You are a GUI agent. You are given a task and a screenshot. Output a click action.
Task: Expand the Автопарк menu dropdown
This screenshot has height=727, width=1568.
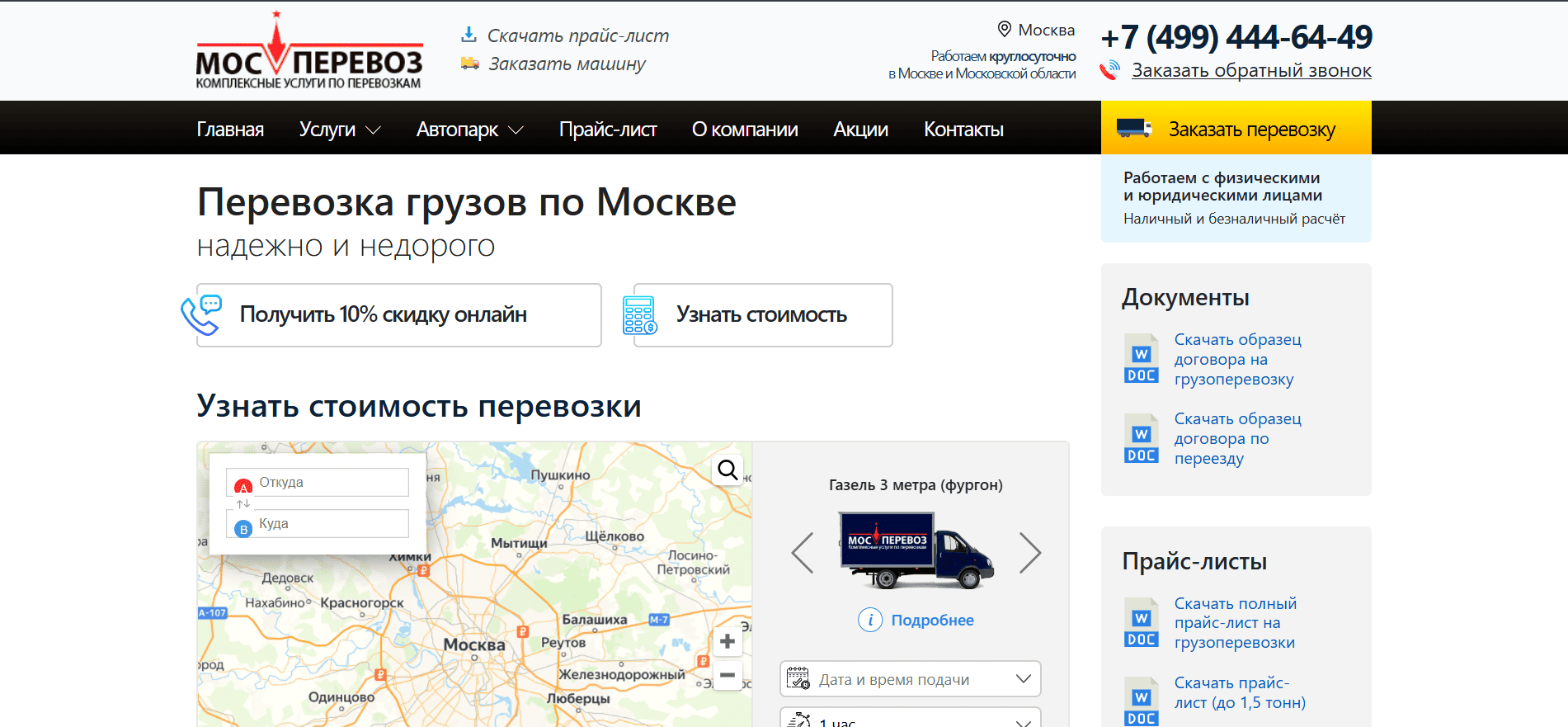coord(469,130)
